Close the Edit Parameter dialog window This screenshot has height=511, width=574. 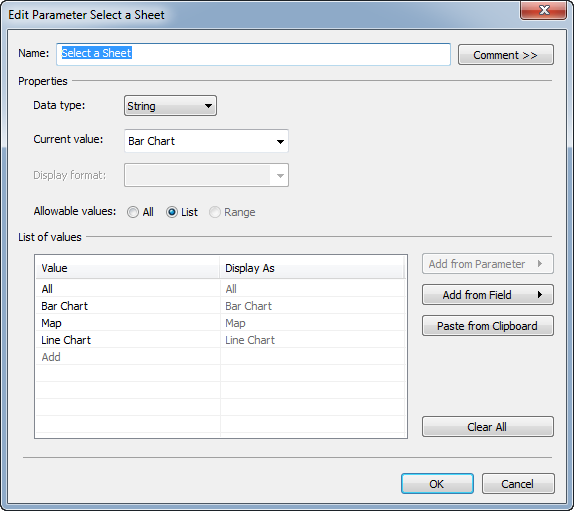pos(543,10)
